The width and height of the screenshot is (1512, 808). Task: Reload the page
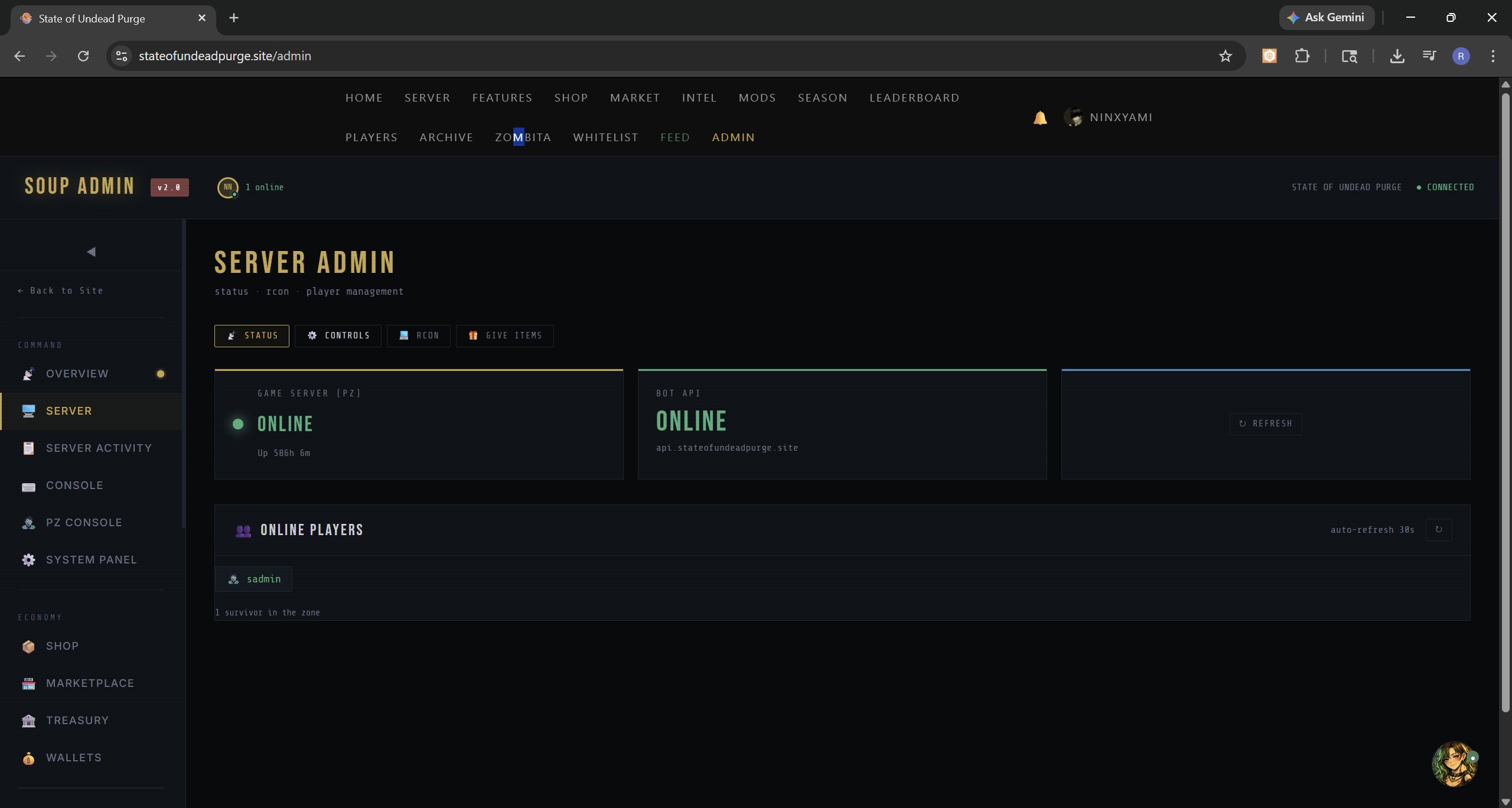[x=83, y=56]
